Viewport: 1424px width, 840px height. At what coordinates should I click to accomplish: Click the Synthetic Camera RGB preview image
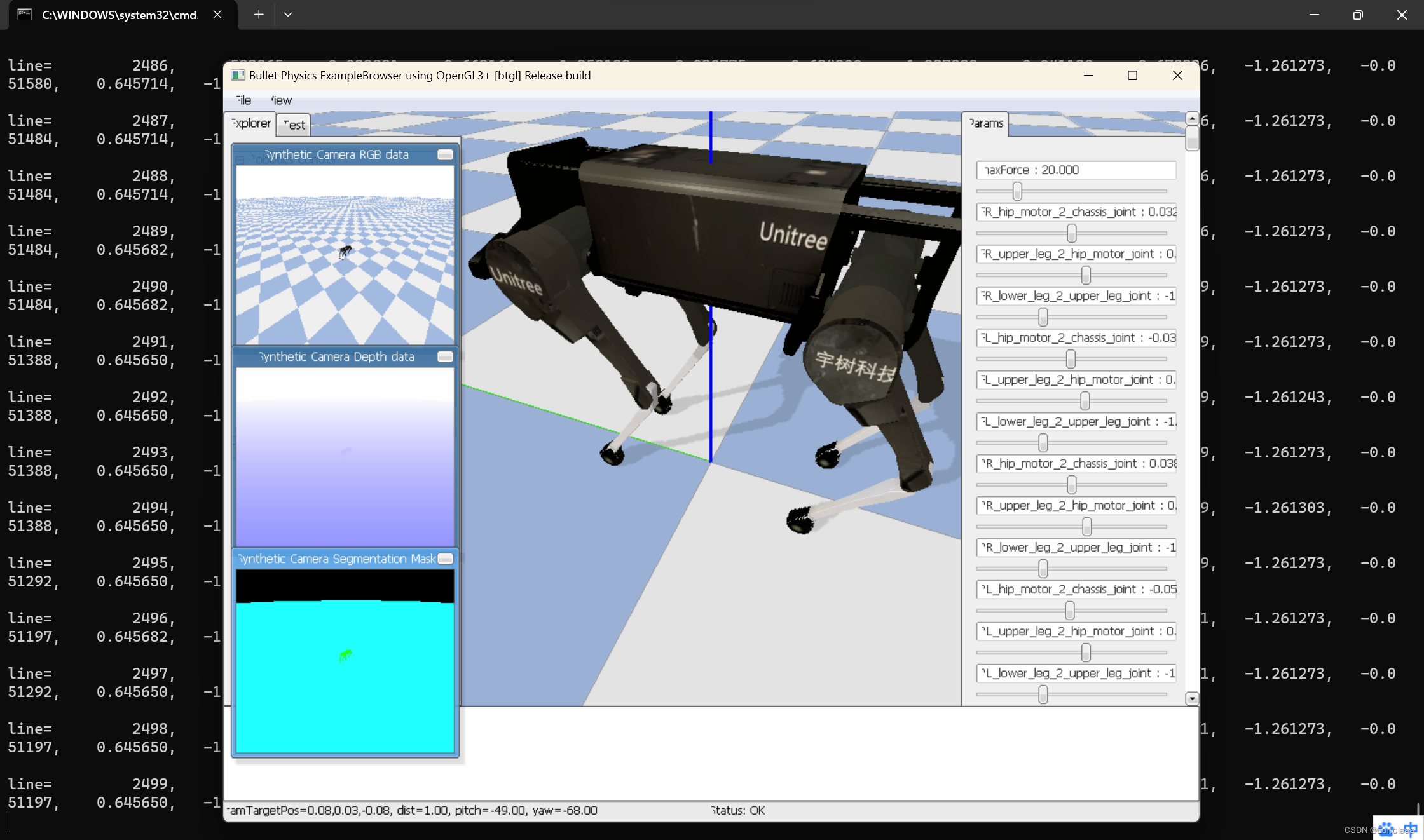click(x=345, y=254)
